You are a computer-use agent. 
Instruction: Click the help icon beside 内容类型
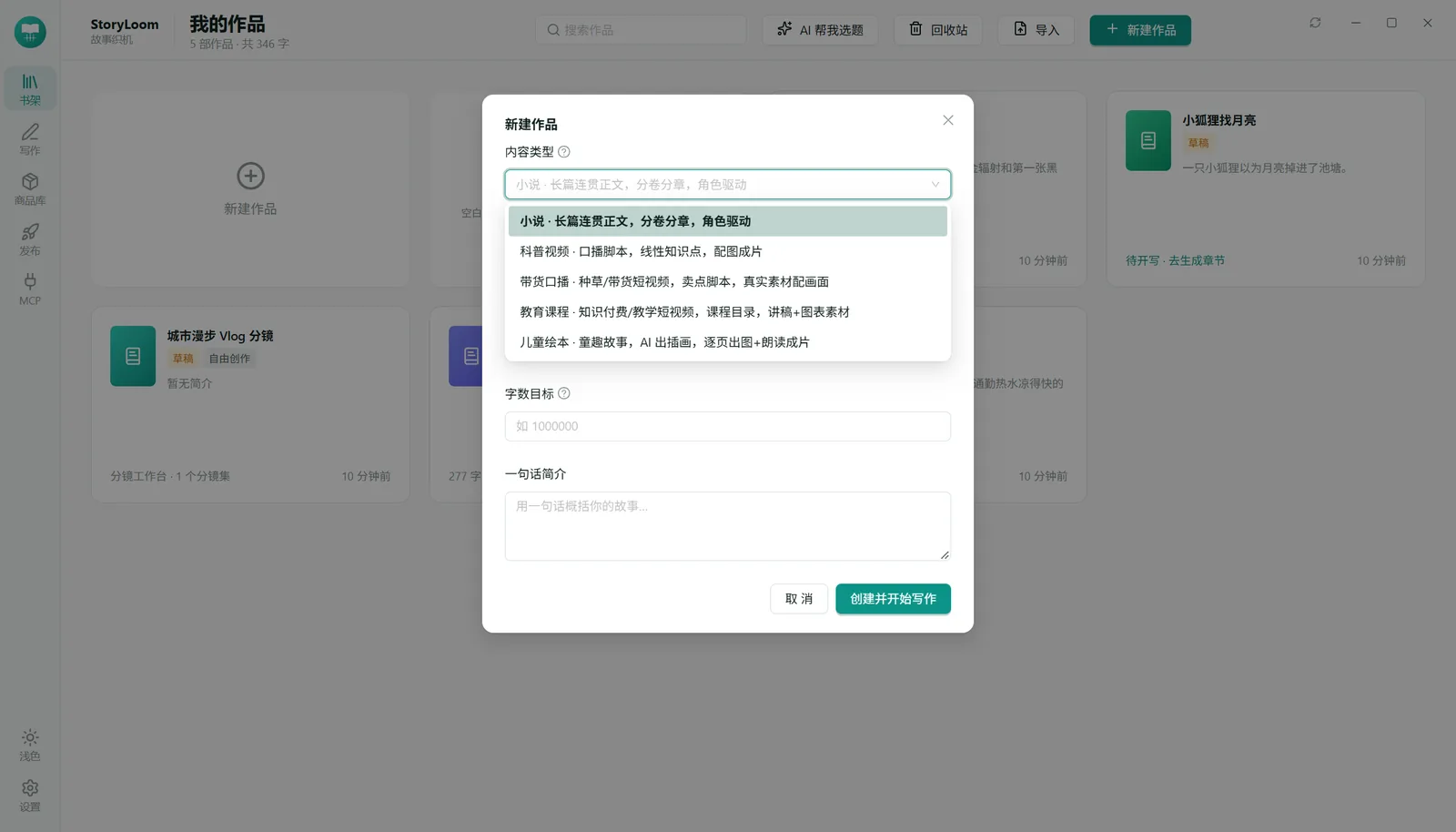564,152
